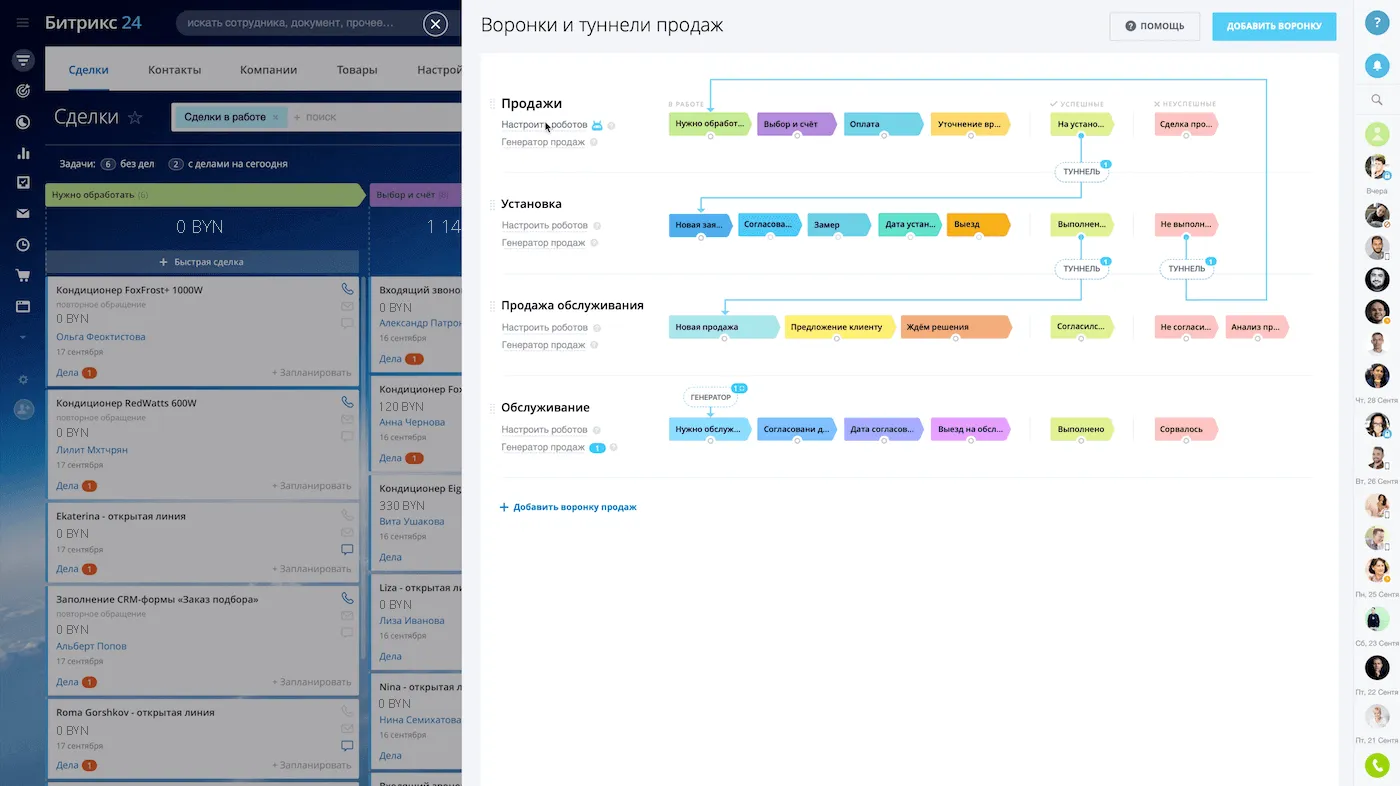Switch to the Контакты tab
1400x786 pixels.
point(174,70)
